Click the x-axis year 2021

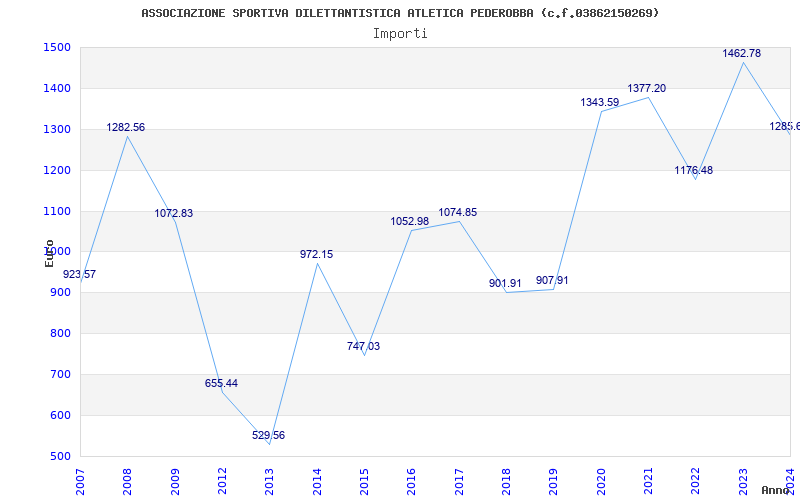(648, 482)
